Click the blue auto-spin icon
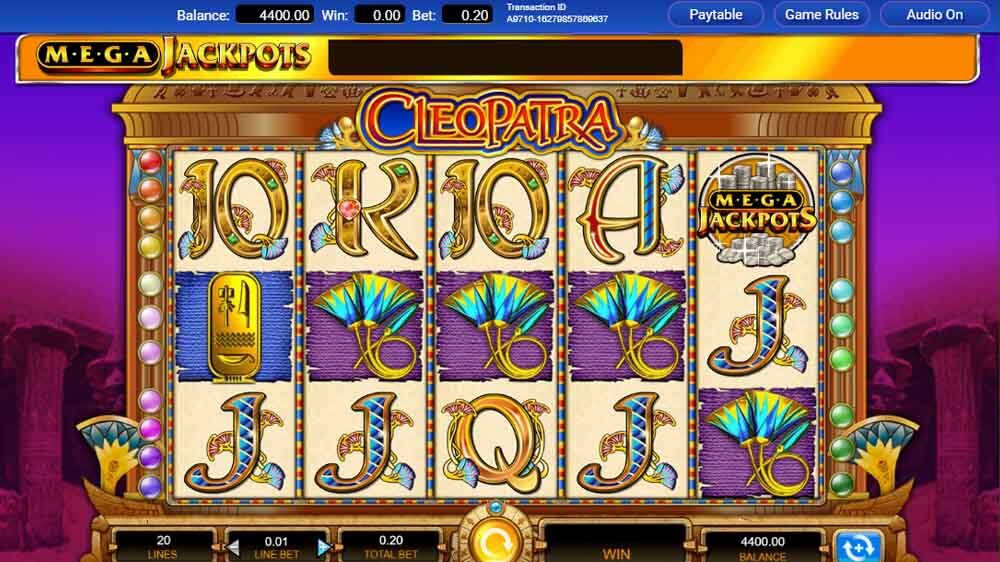 (x=858, y=547)
